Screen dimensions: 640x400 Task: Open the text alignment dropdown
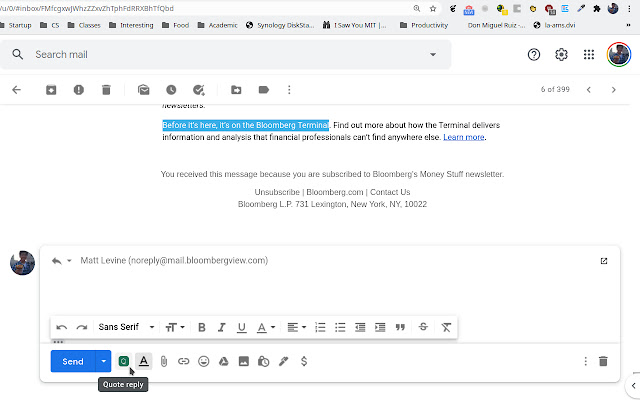(297, 327)
